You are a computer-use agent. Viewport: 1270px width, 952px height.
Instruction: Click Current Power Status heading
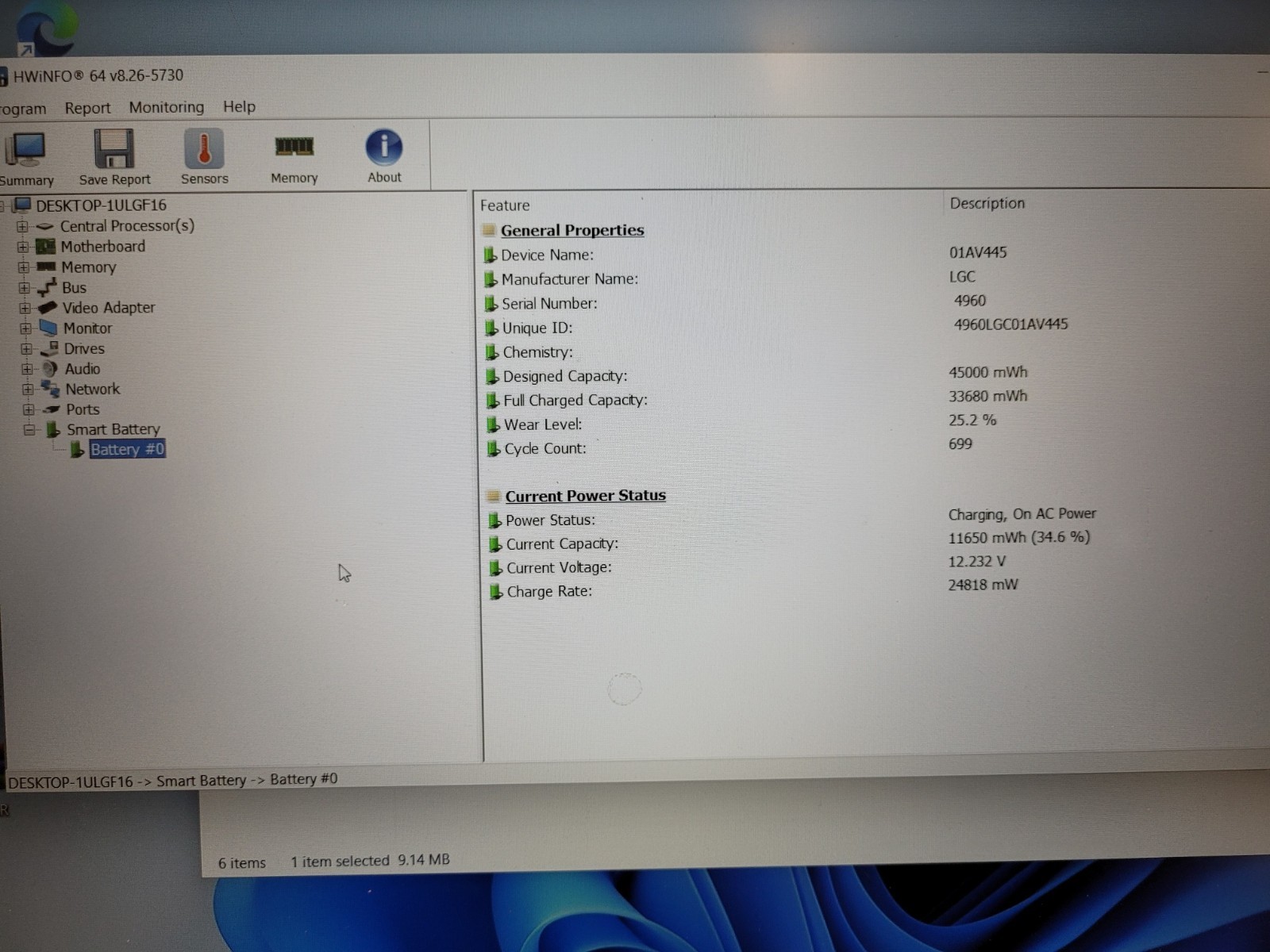pyautogui.click(x=586, y=497)
